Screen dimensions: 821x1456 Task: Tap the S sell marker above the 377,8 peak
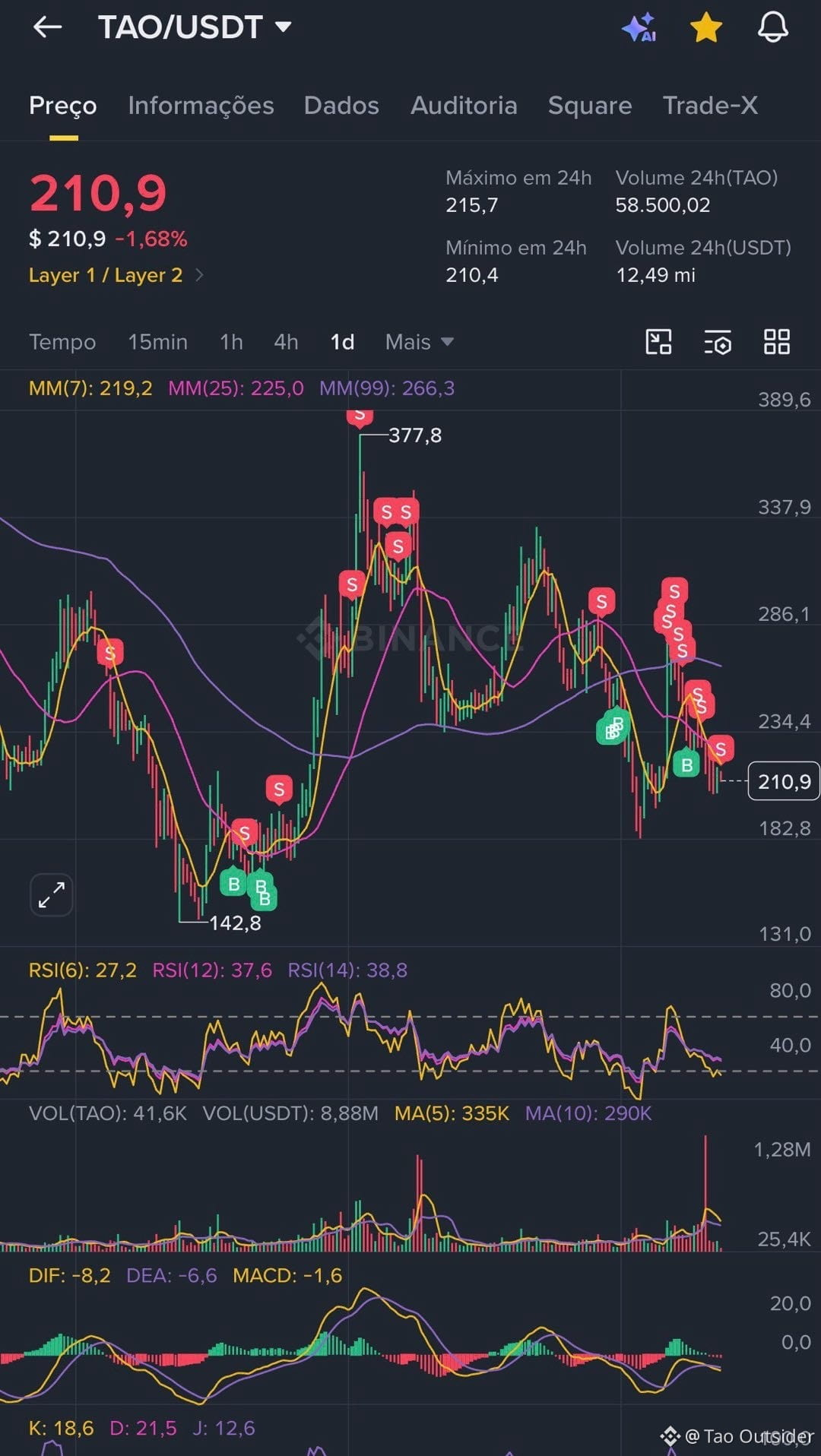360,416
